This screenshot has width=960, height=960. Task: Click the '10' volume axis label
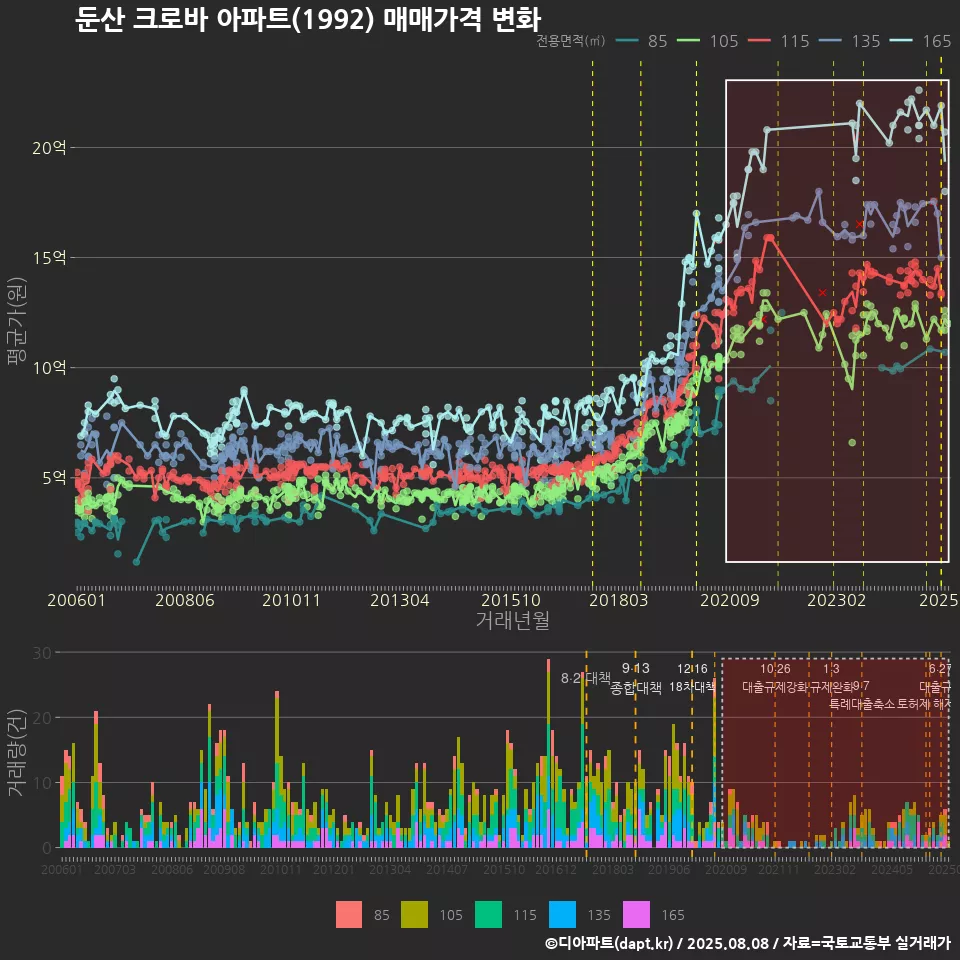point(42,783)
